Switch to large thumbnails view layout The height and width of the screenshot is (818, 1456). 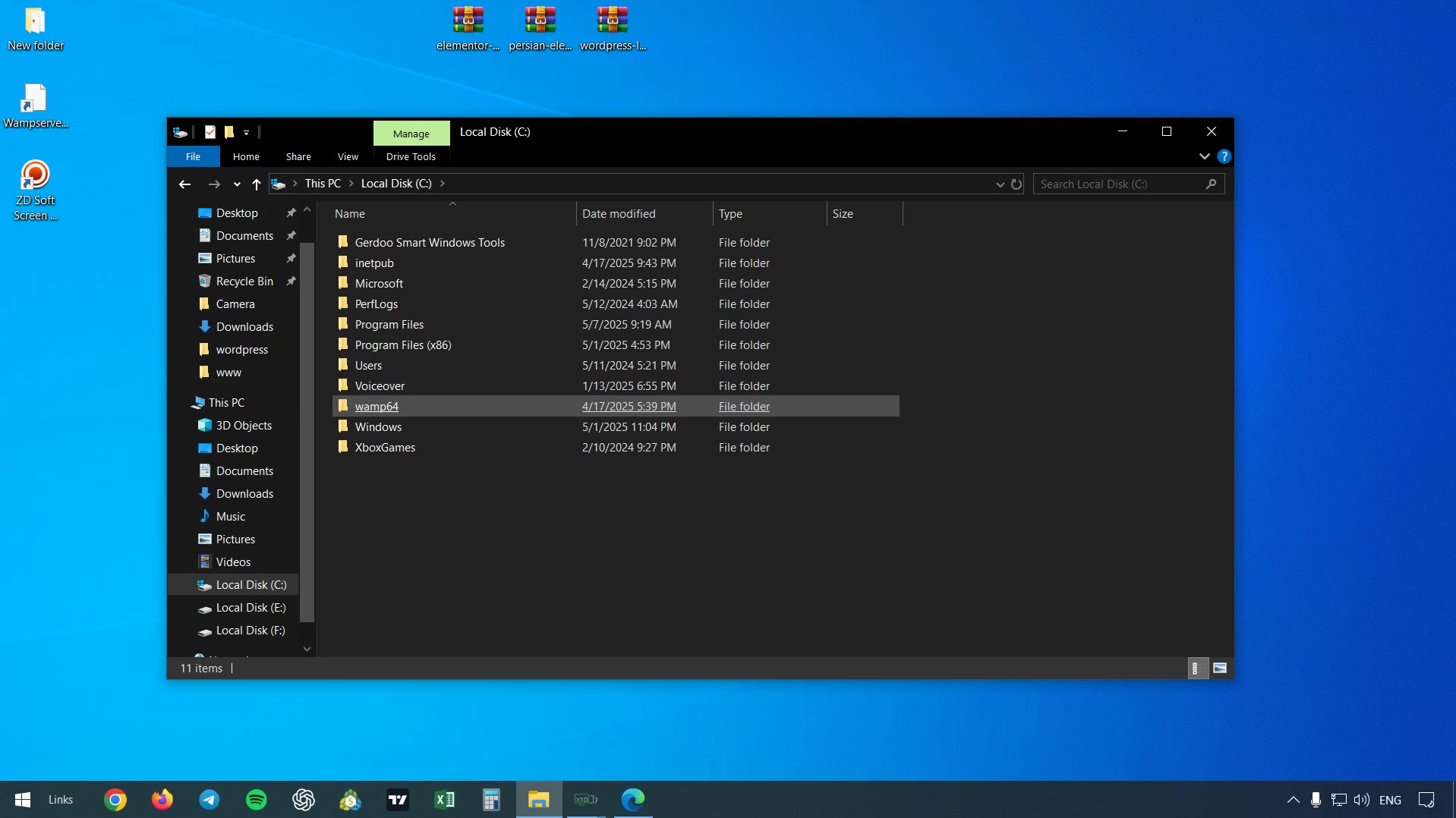point(1220,668)
